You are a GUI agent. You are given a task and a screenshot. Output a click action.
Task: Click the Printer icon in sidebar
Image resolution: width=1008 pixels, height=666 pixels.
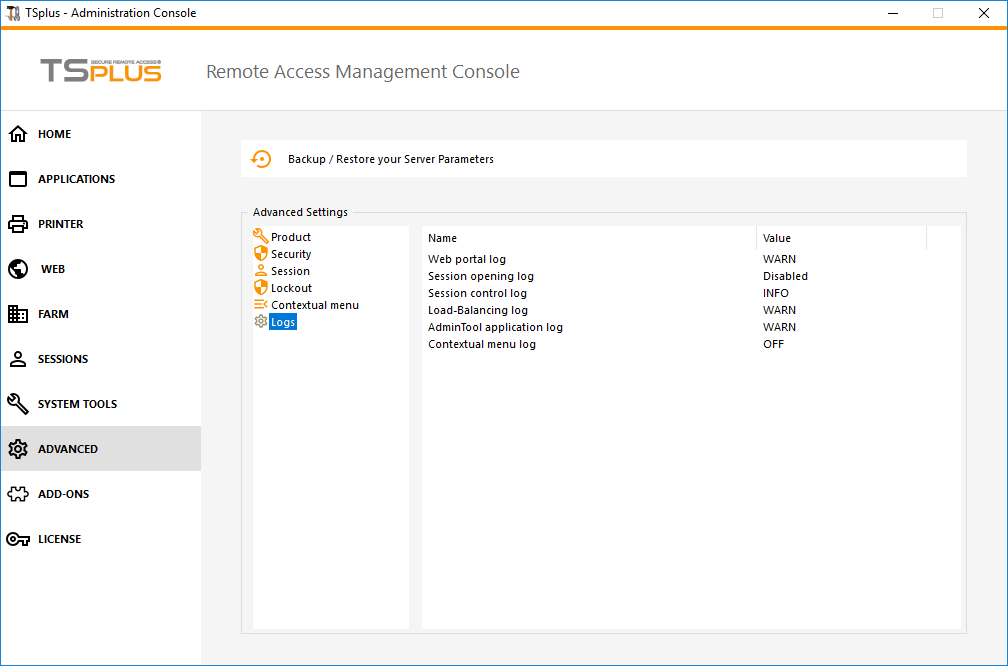[18, 224]
